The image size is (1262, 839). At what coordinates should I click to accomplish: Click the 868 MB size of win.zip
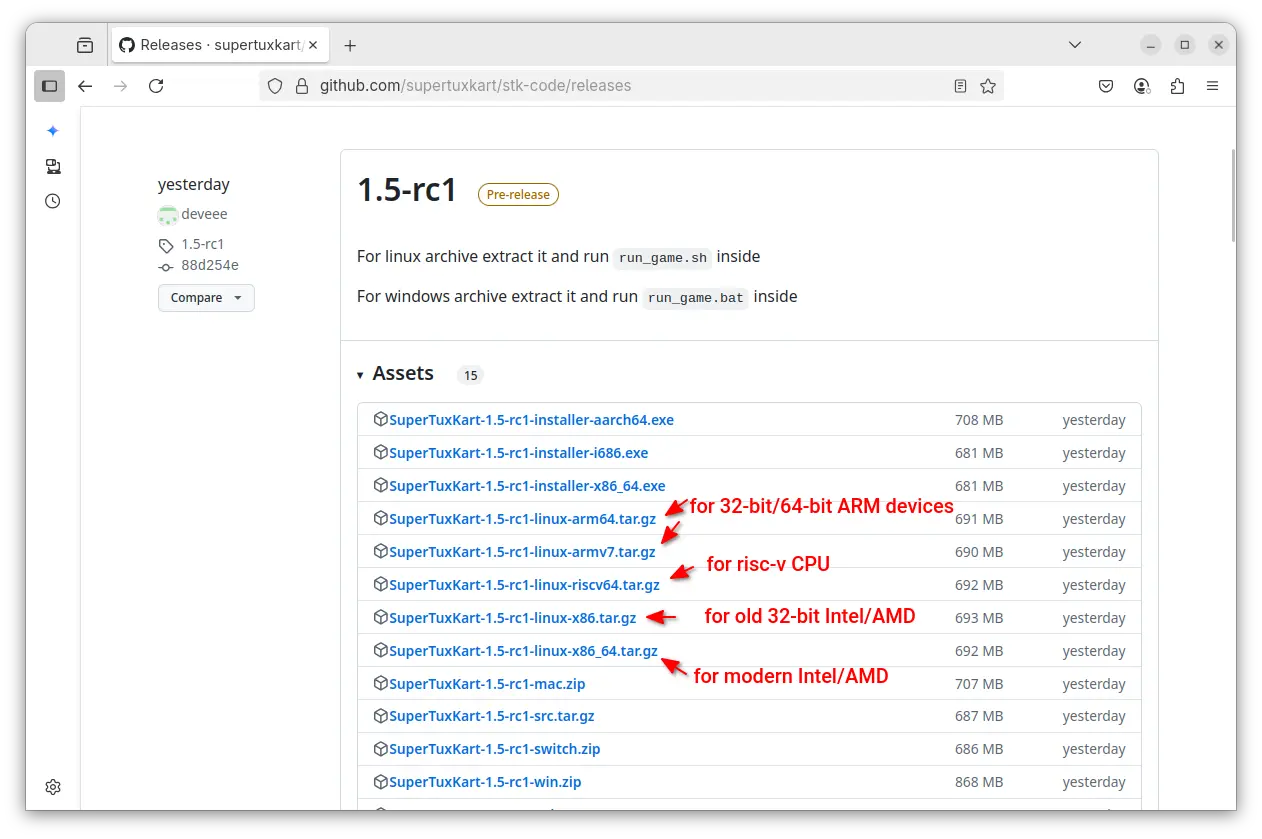(978, 782)
